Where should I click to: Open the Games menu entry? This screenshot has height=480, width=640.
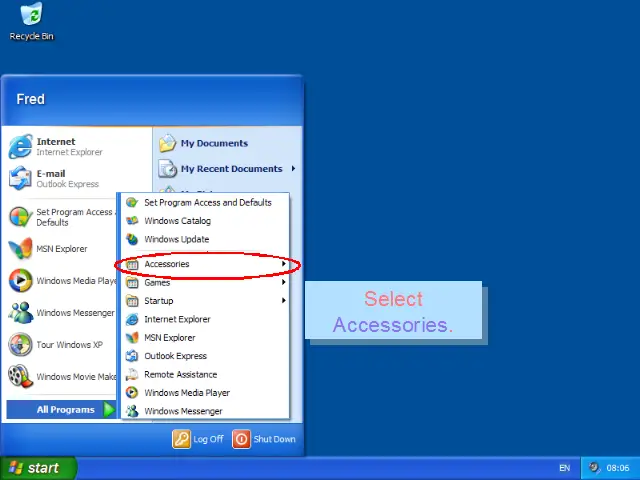[x=205, y=282]
